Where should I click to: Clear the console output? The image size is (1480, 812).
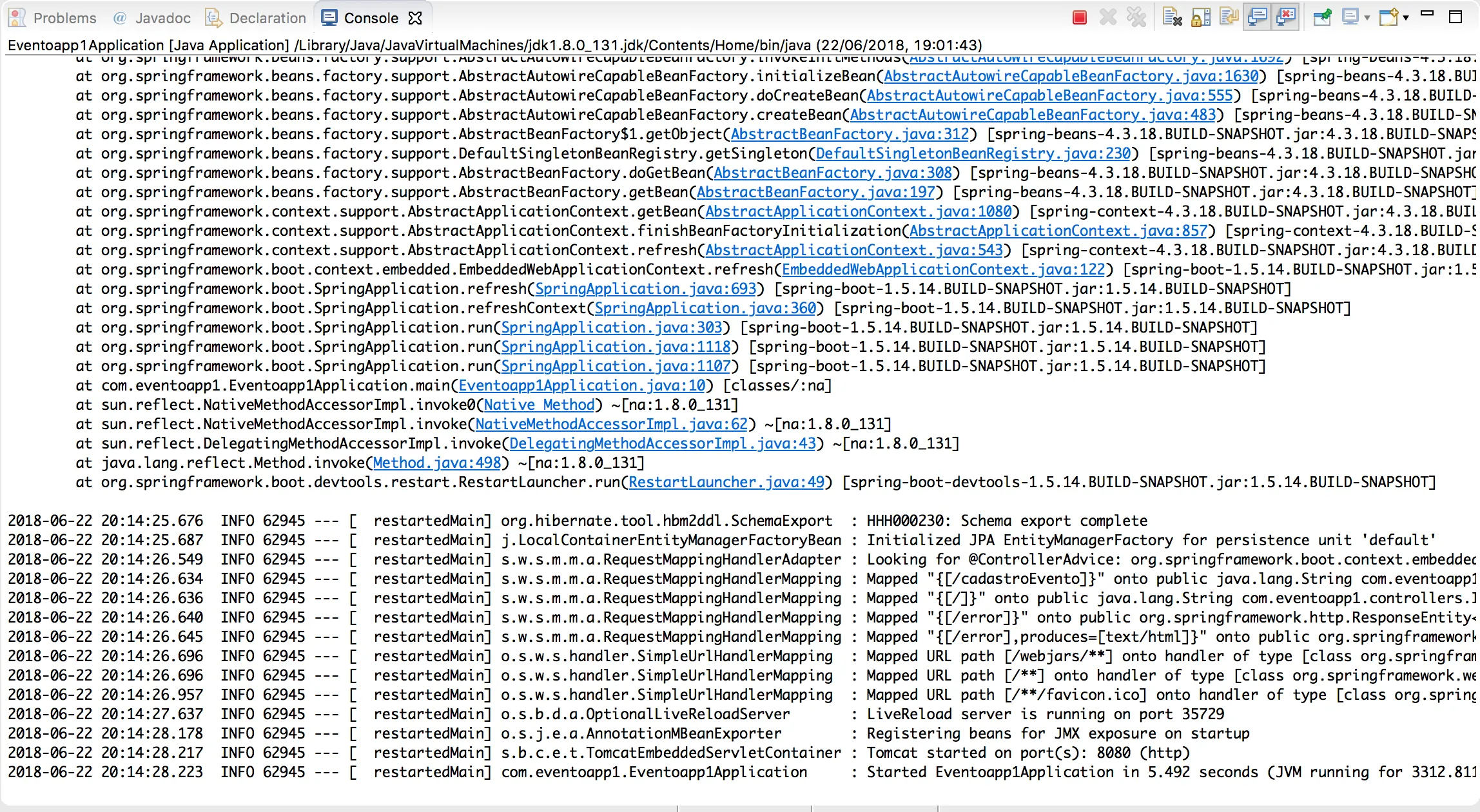(x=1172, y=17)
